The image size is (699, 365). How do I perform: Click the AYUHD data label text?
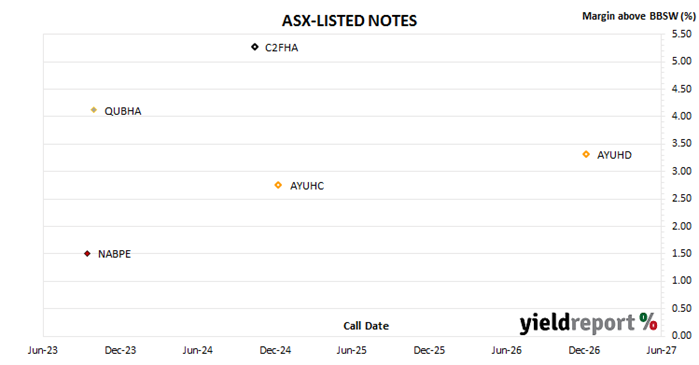pyautogui.click(x=614, y=155)
